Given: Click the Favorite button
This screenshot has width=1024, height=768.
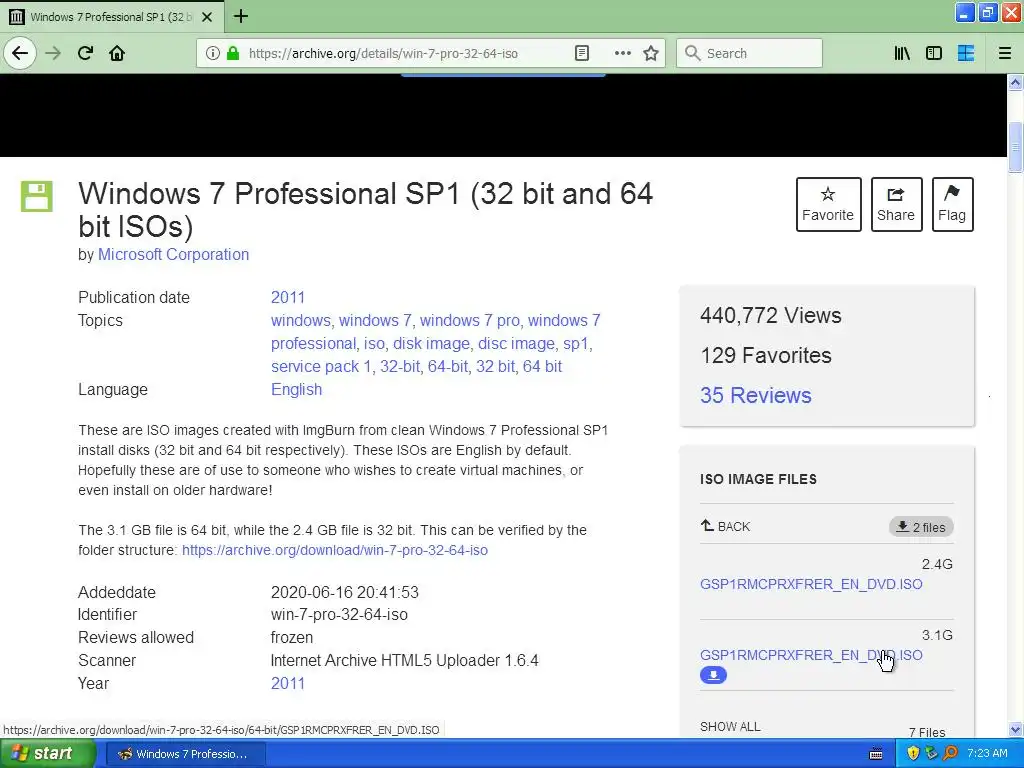Looking at the screenshot, I should (x=828, y=204).
